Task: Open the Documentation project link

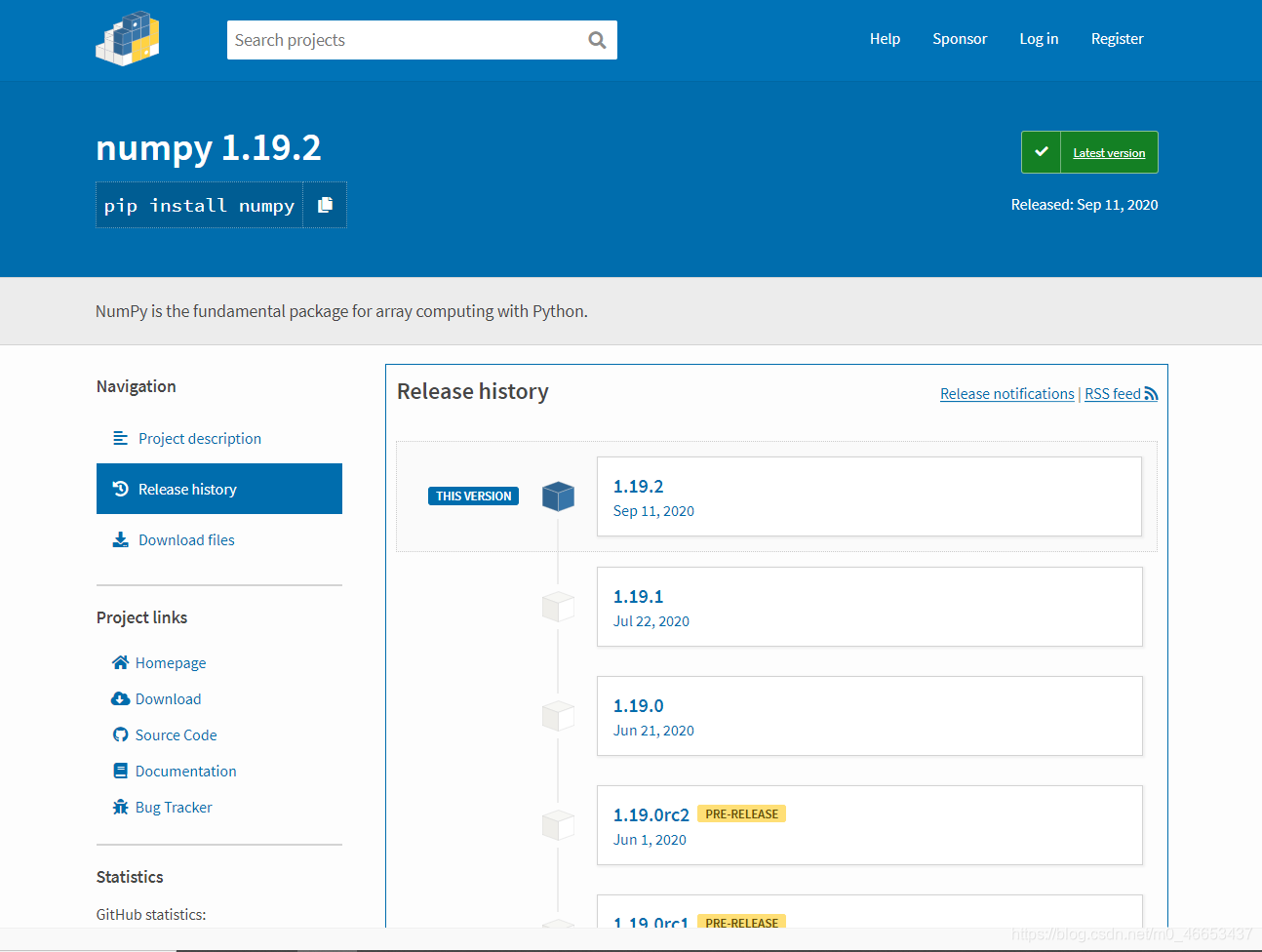Action: (x=185, y=771)
